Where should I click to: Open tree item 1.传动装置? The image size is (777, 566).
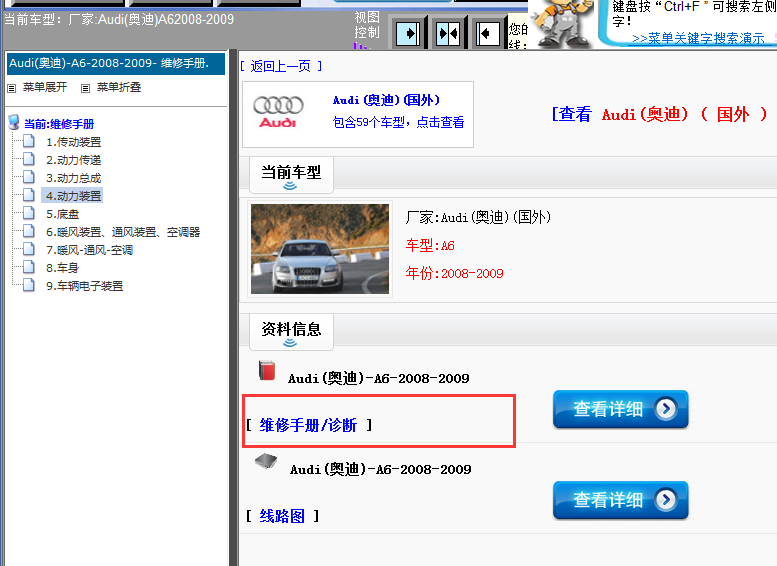pyautogui.click(x=74, y=142)
